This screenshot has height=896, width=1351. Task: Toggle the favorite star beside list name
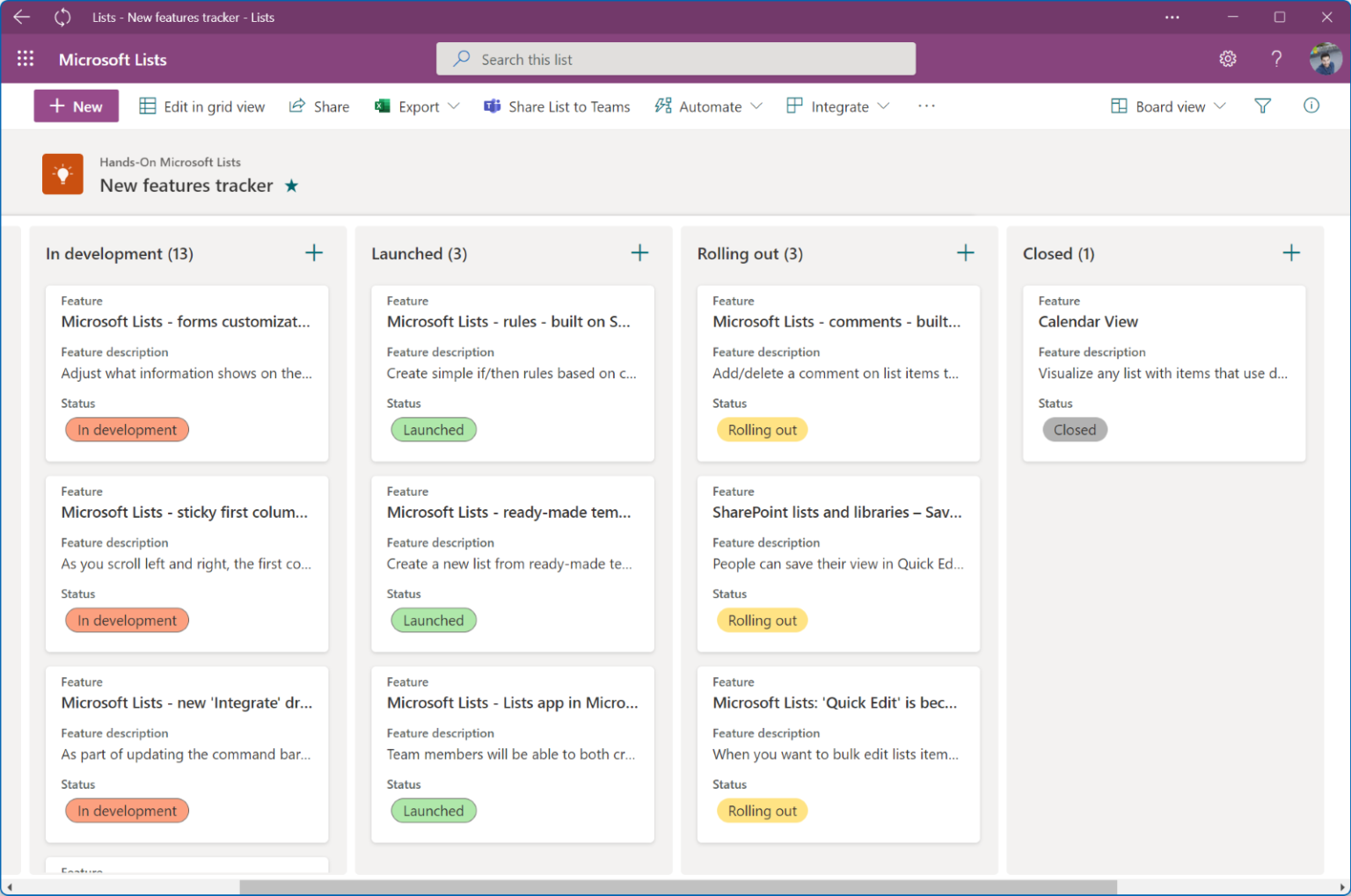tap(291, 186)
